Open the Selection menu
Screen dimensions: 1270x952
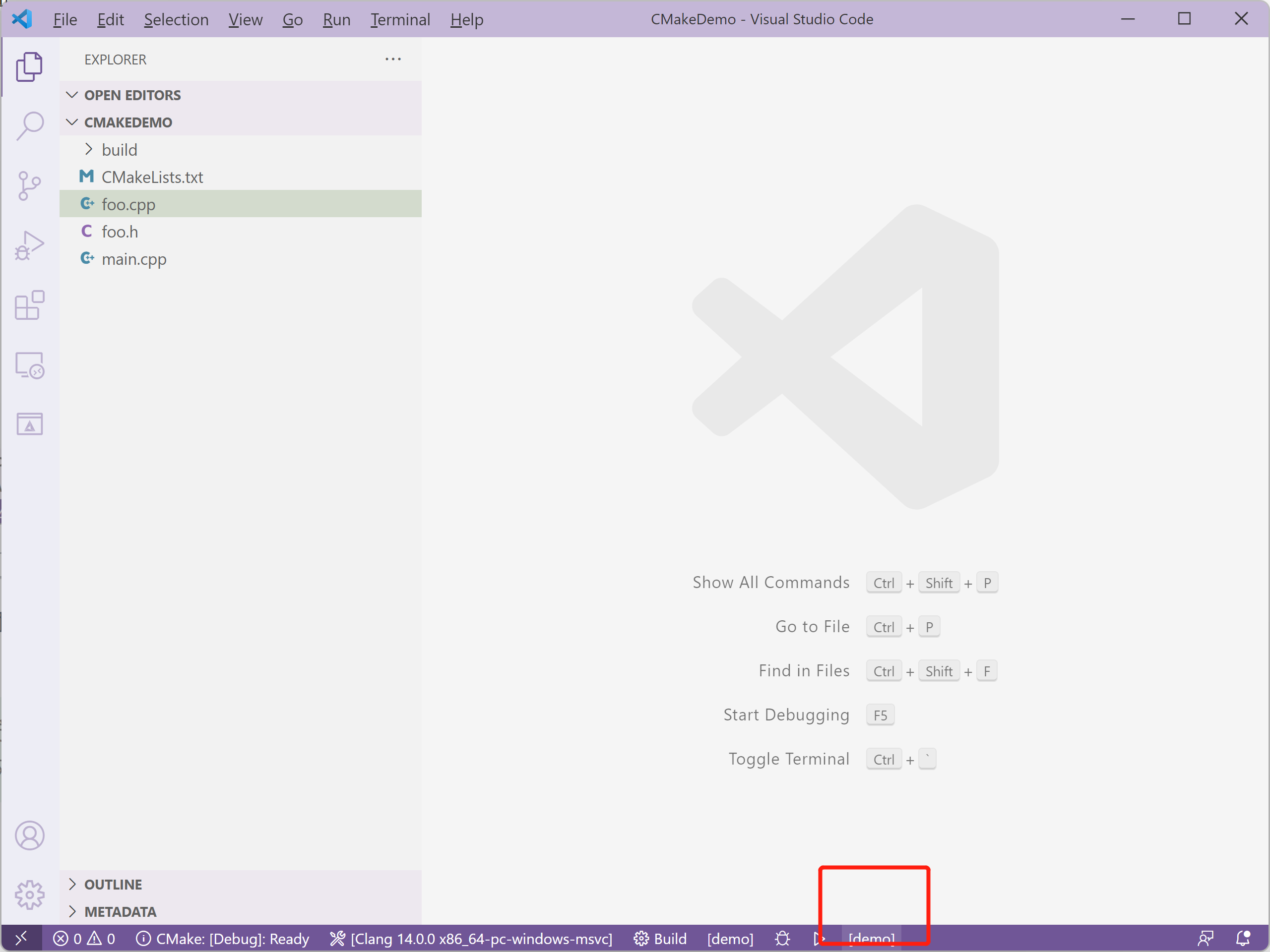click(x=176, y=19)
